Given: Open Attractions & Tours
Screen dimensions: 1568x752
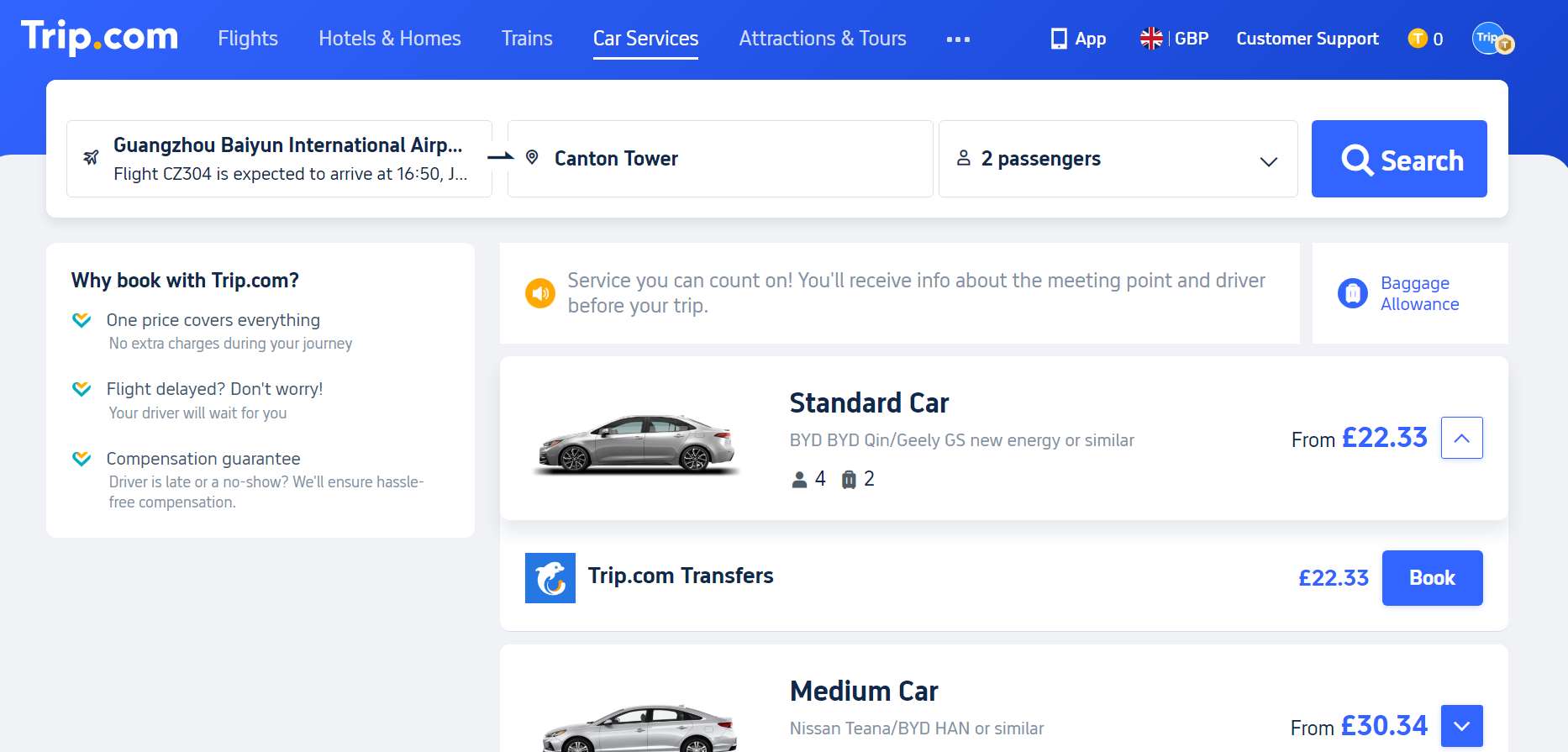Looking at the screenshot, I should coord(823,39).
